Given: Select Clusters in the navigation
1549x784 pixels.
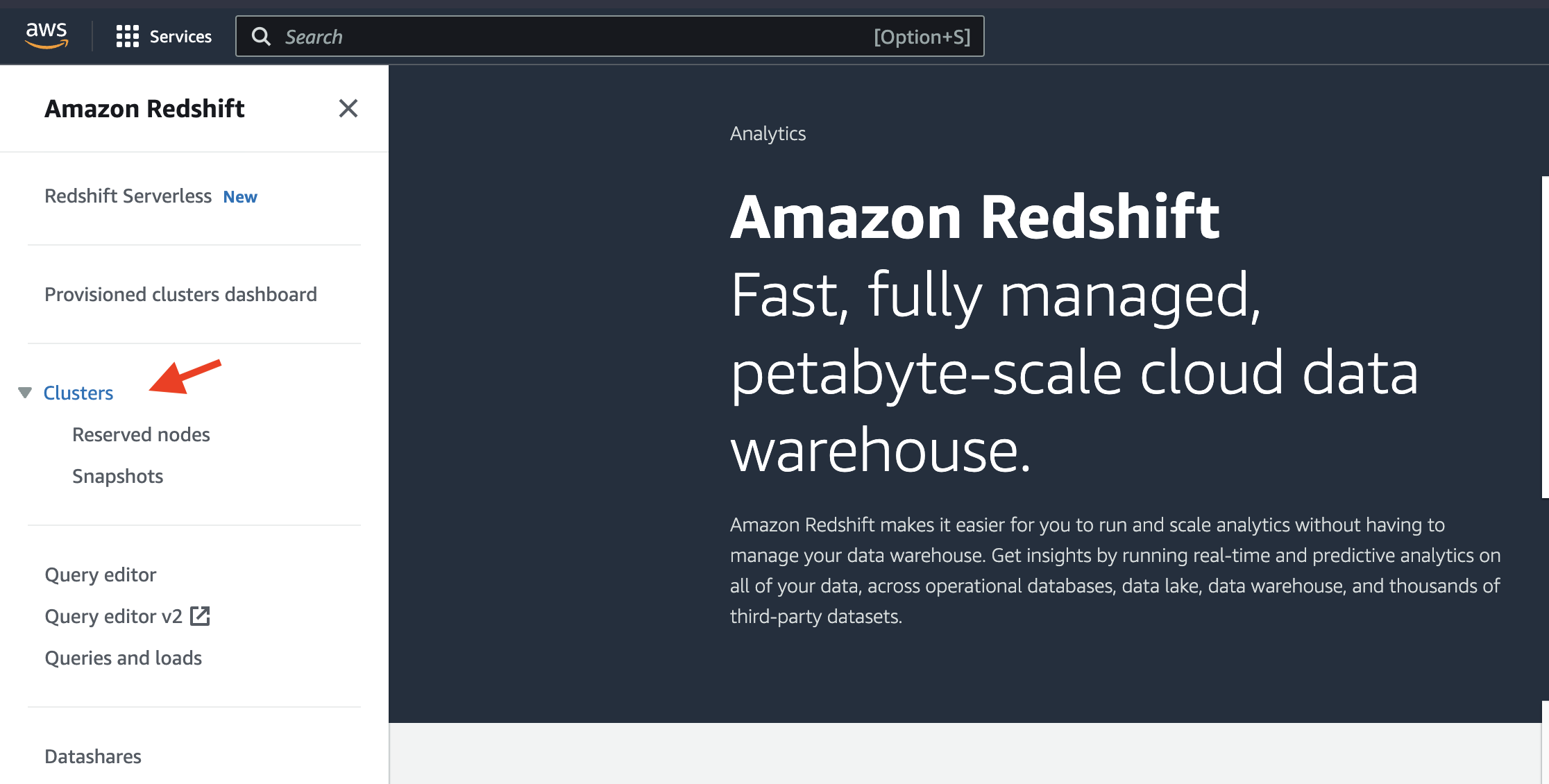Looking at the screenshot, I should point(78,393).
